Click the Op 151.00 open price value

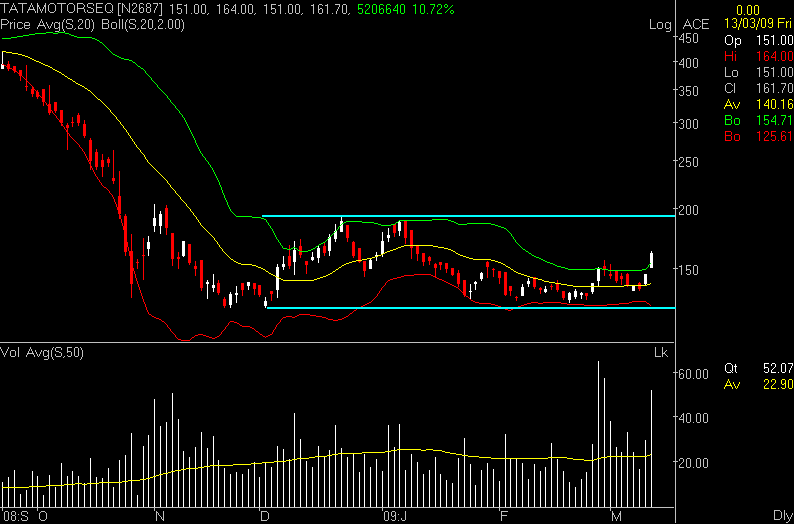click(759, 41)
